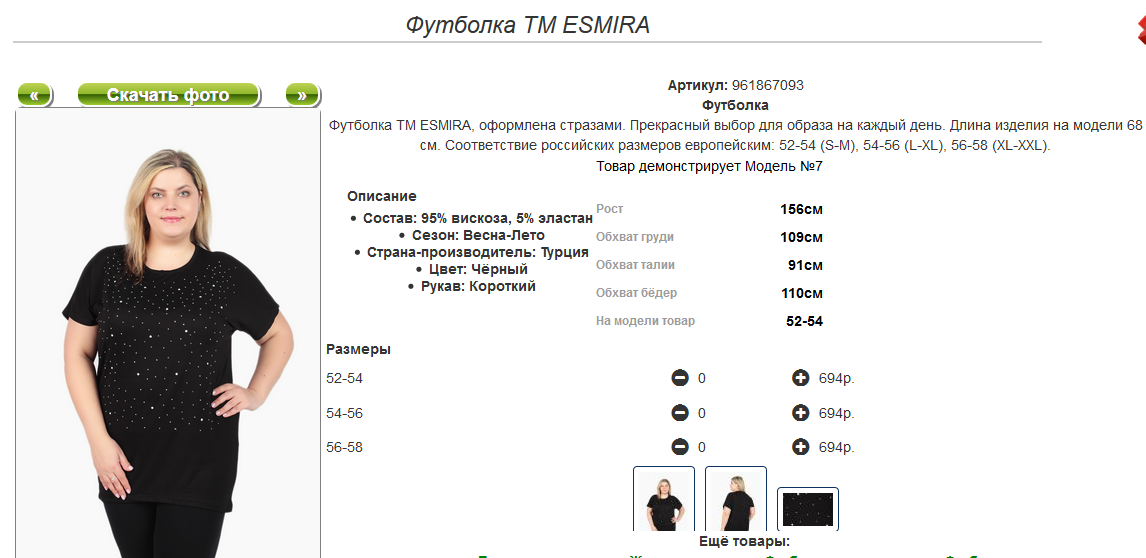Screen dimensions: 1146x558
Task: Click the 694р. price for 56-58
Action: pyautogui.click(x=836, y=447)
